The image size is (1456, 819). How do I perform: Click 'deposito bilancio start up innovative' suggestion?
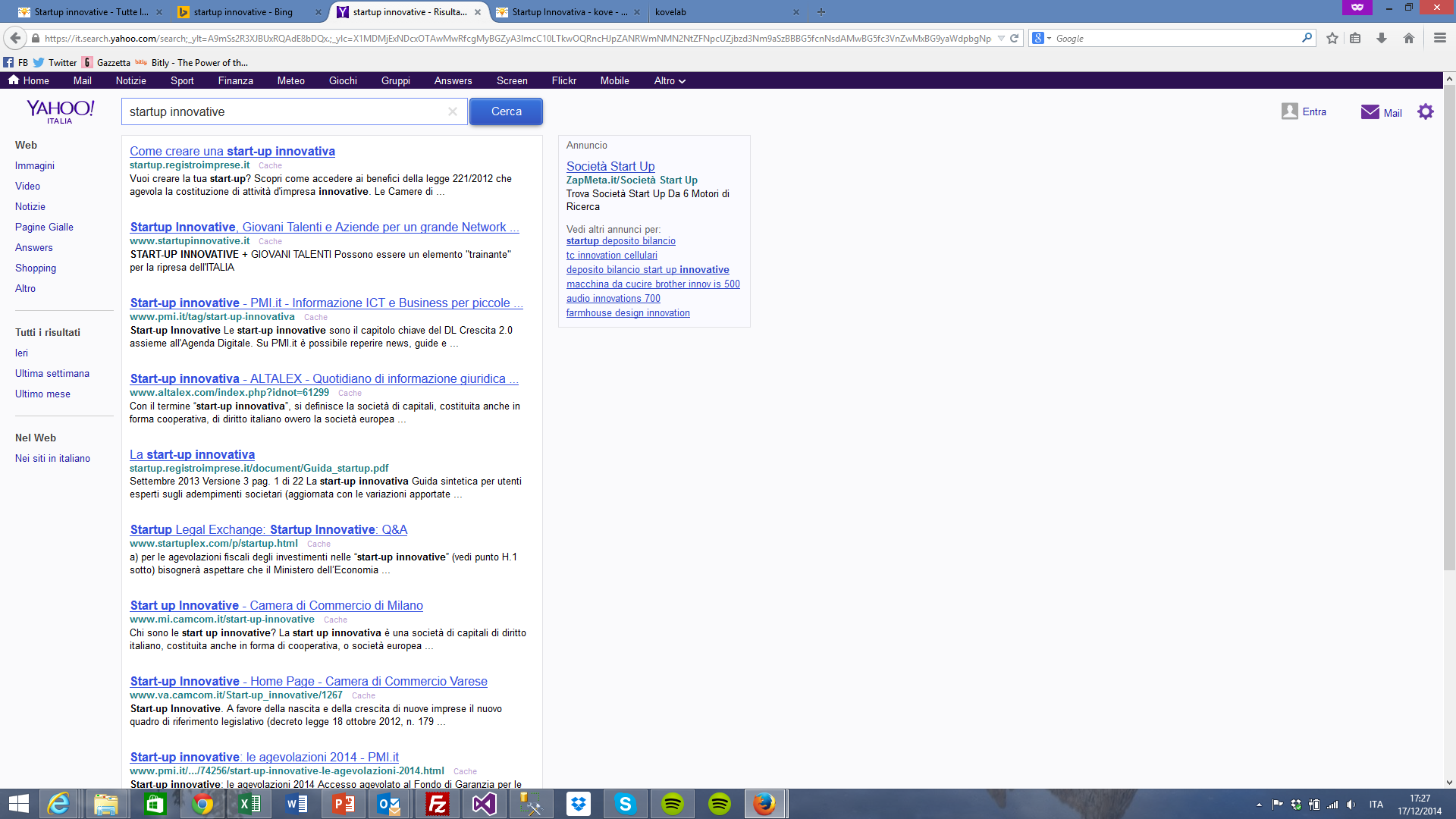pyautogui.click(x=648, y=269)
